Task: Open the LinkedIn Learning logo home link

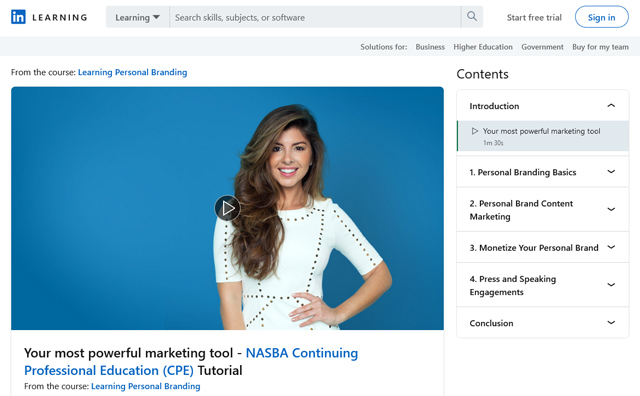Action: (x=49, y=17)
